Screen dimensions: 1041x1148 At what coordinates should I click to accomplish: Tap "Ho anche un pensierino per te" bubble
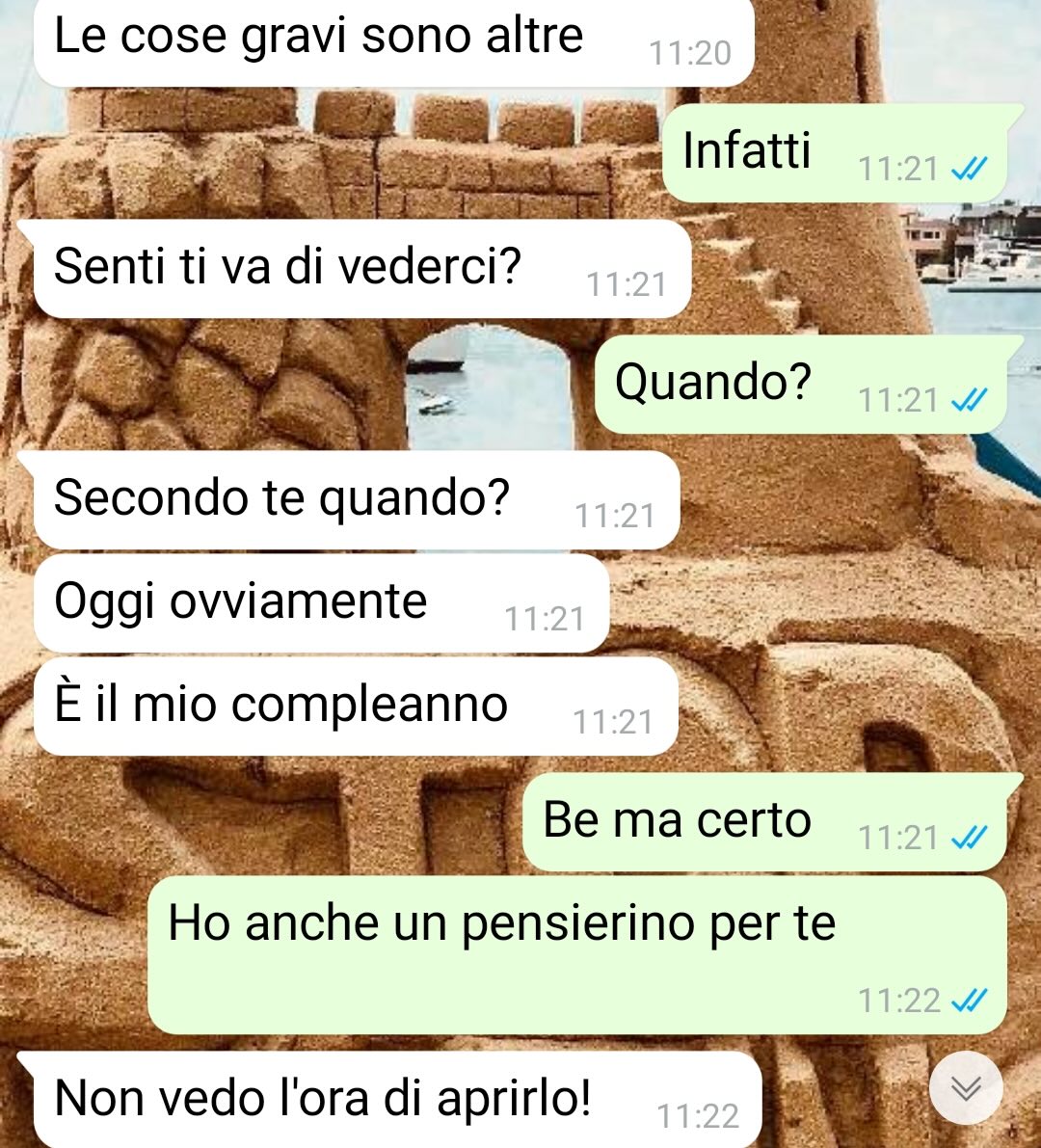point(576,954)
